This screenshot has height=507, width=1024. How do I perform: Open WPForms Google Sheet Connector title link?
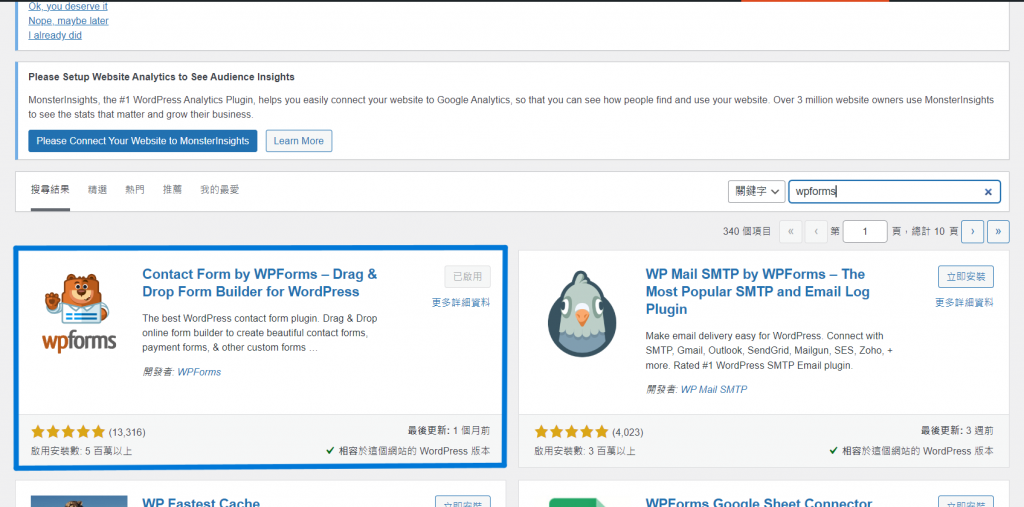point(759,502)
